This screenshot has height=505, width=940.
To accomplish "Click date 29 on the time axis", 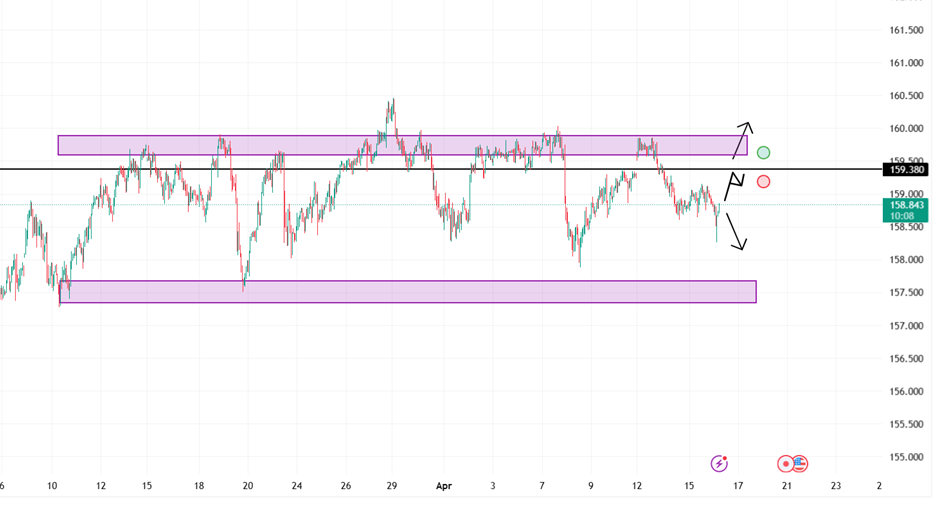I will tap(392, 486).
